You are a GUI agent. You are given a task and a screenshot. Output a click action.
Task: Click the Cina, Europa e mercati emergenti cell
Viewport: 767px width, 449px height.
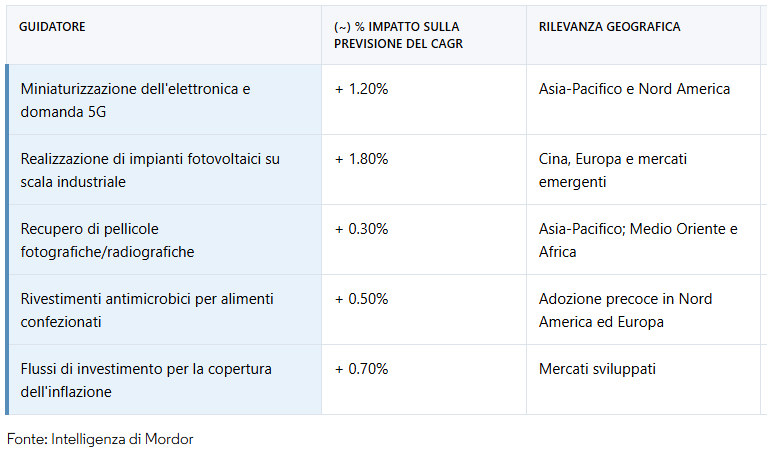click(613, 170)
